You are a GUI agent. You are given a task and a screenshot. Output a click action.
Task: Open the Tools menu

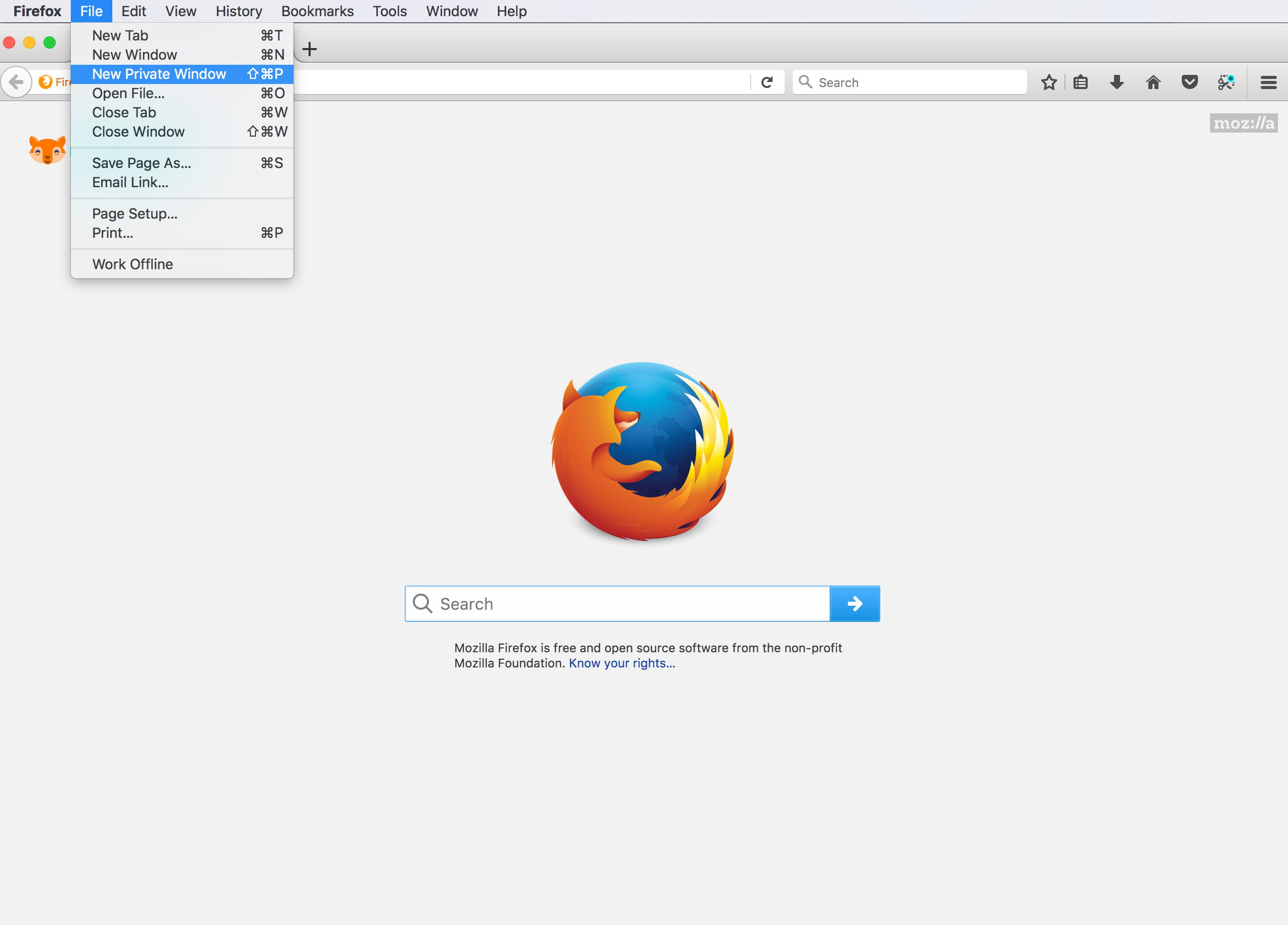tap(390, 11)
